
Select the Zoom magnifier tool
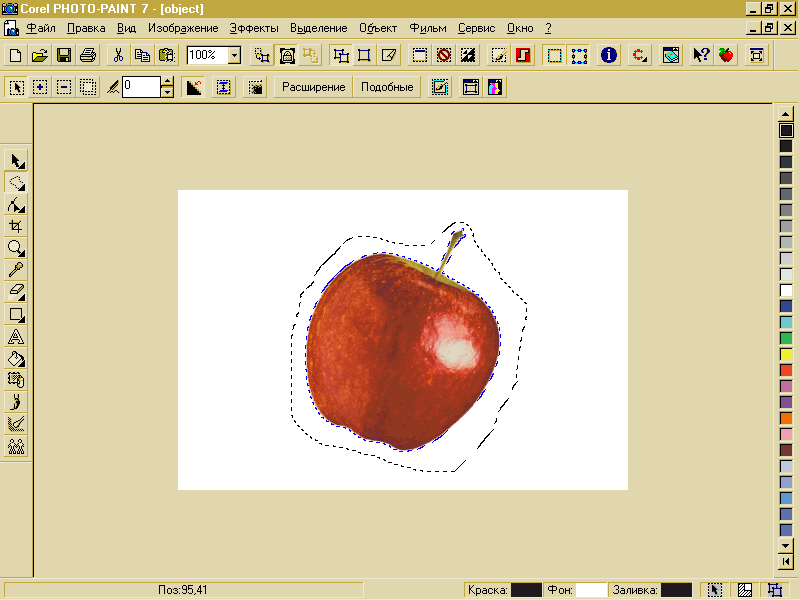point(16,248)
